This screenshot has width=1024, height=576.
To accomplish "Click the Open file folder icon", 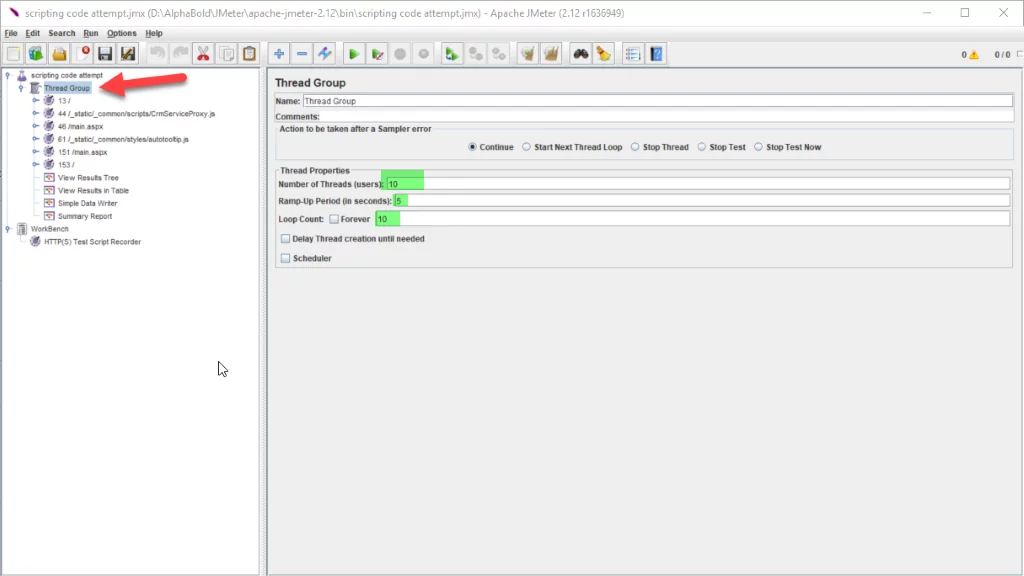I will pos(59,54).
